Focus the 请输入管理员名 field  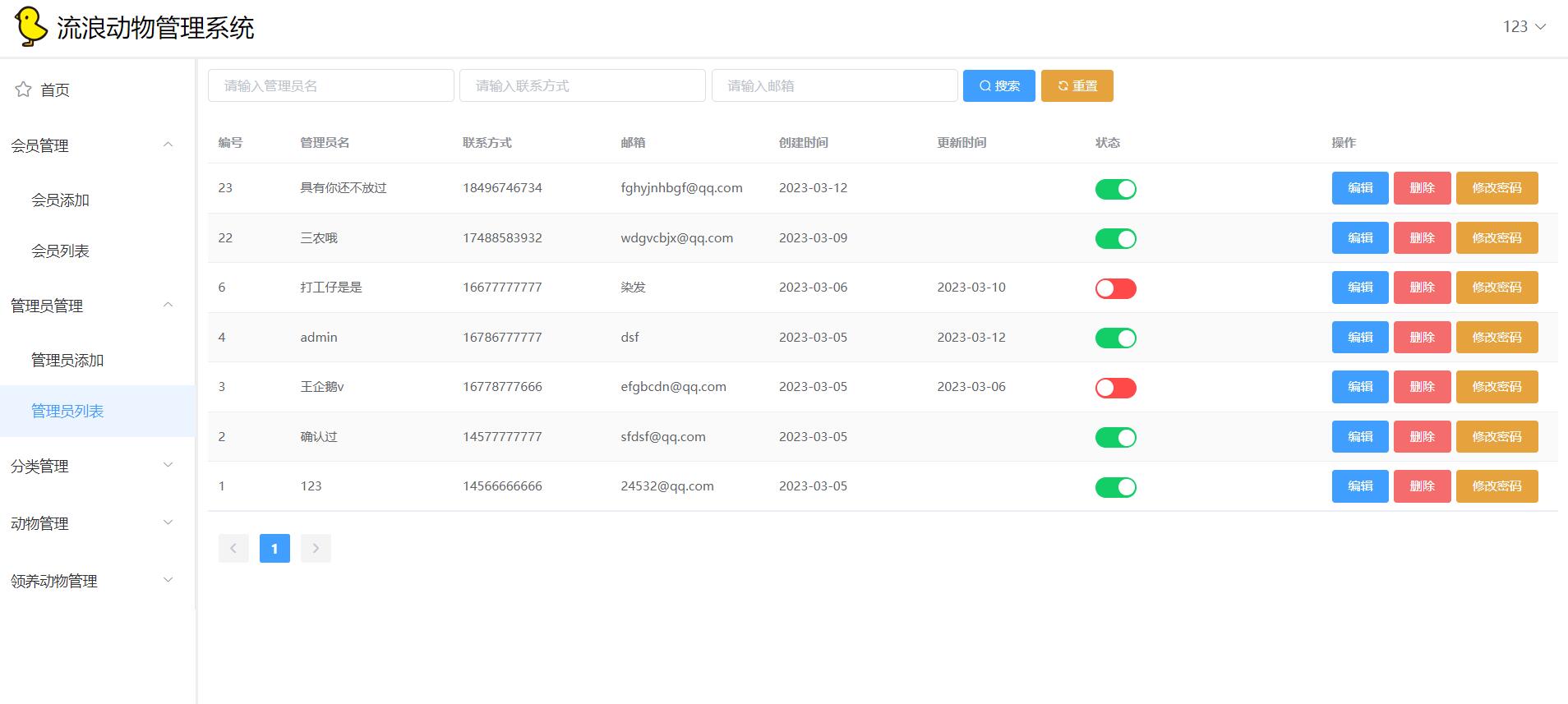[x=331, y=85]
